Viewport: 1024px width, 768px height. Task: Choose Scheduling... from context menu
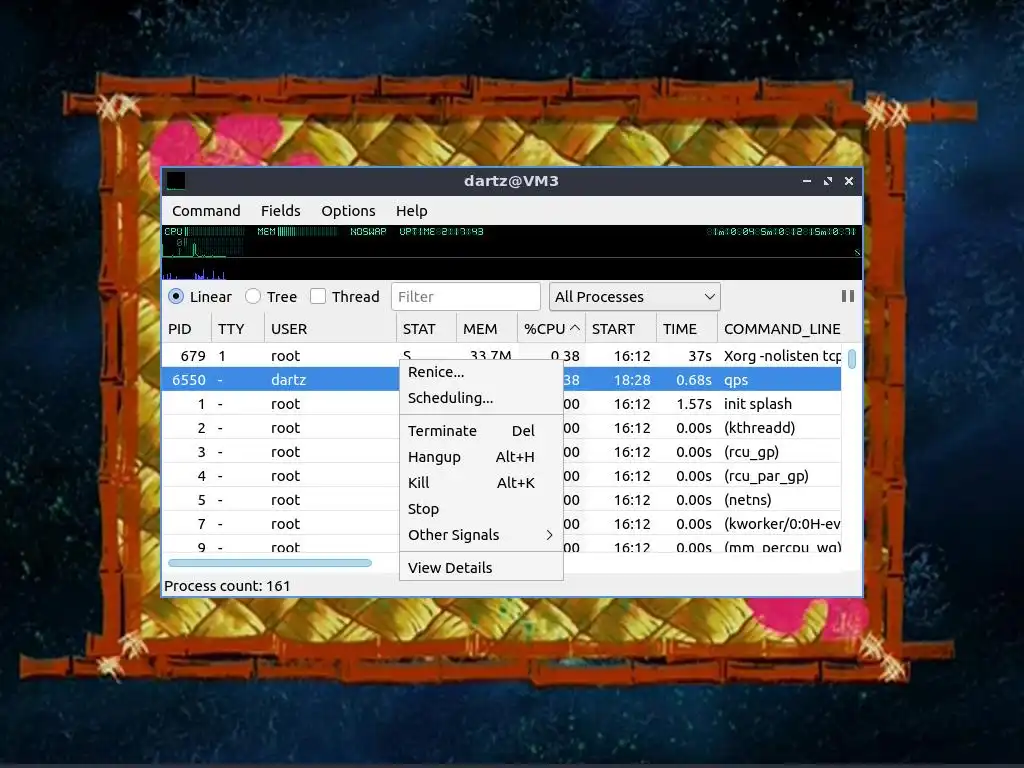[481, 398]
